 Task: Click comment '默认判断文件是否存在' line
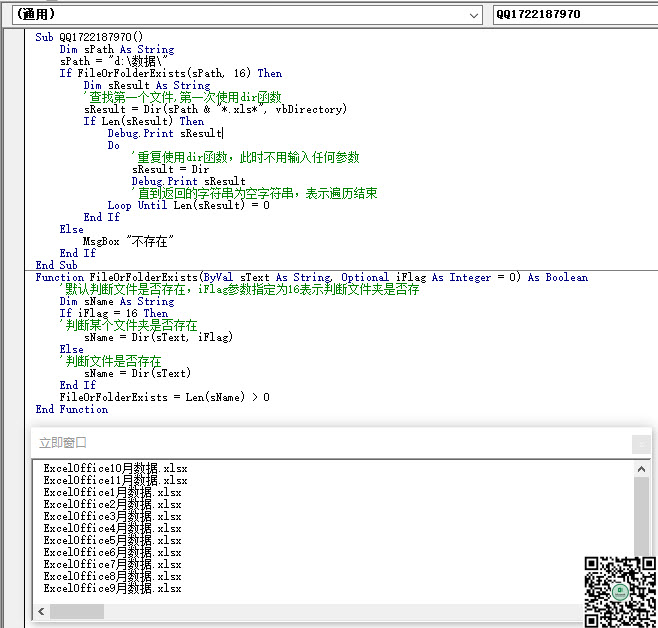[x=239, y=289]
